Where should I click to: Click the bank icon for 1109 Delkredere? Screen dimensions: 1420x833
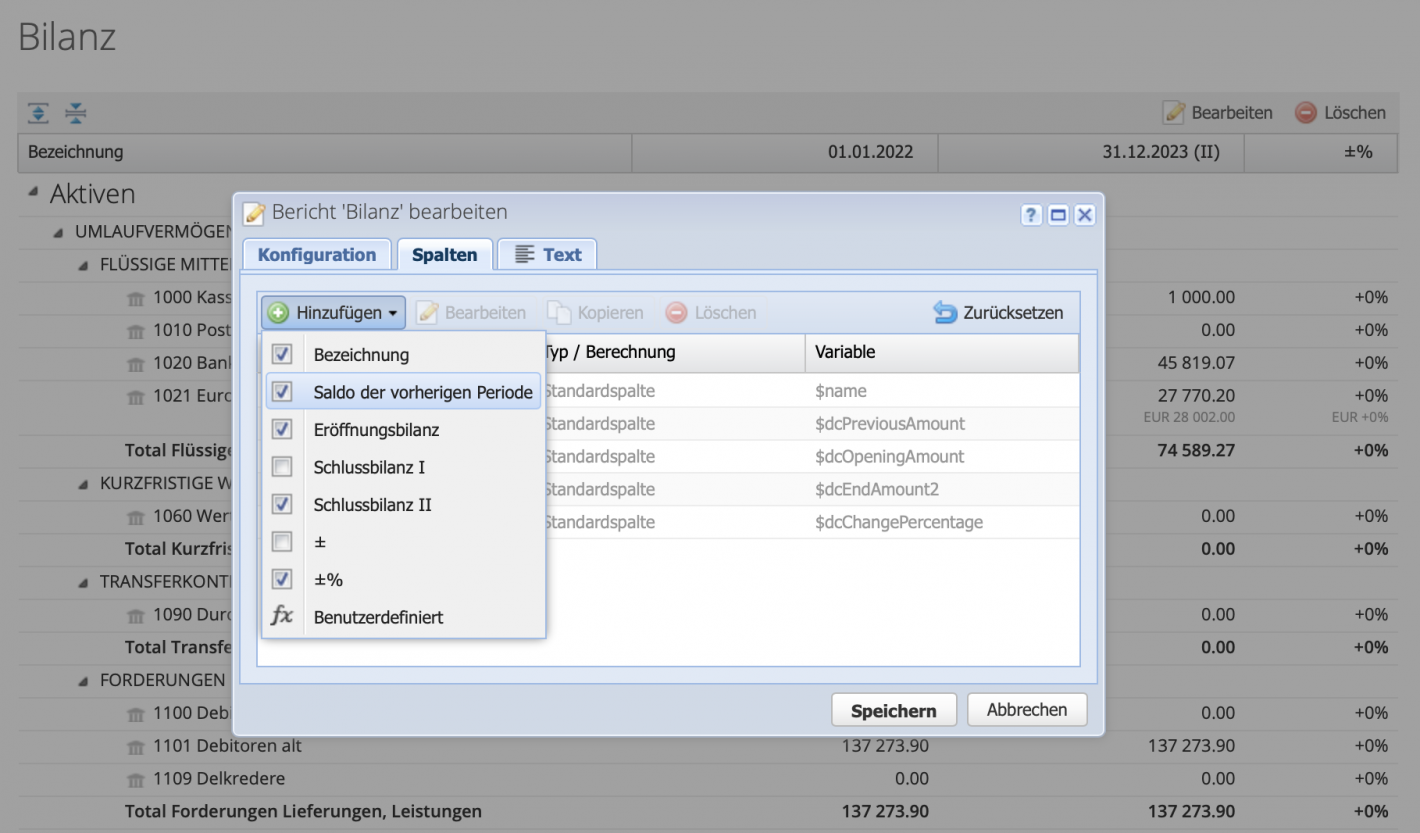[136, 779]
